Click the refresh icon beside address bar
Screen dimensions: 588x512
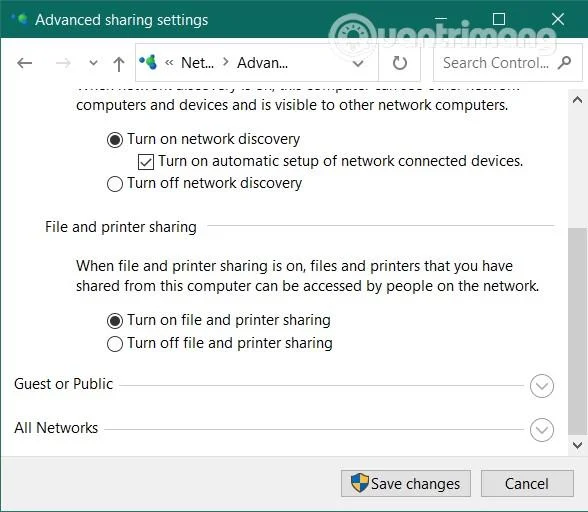(x=399, y=63)
